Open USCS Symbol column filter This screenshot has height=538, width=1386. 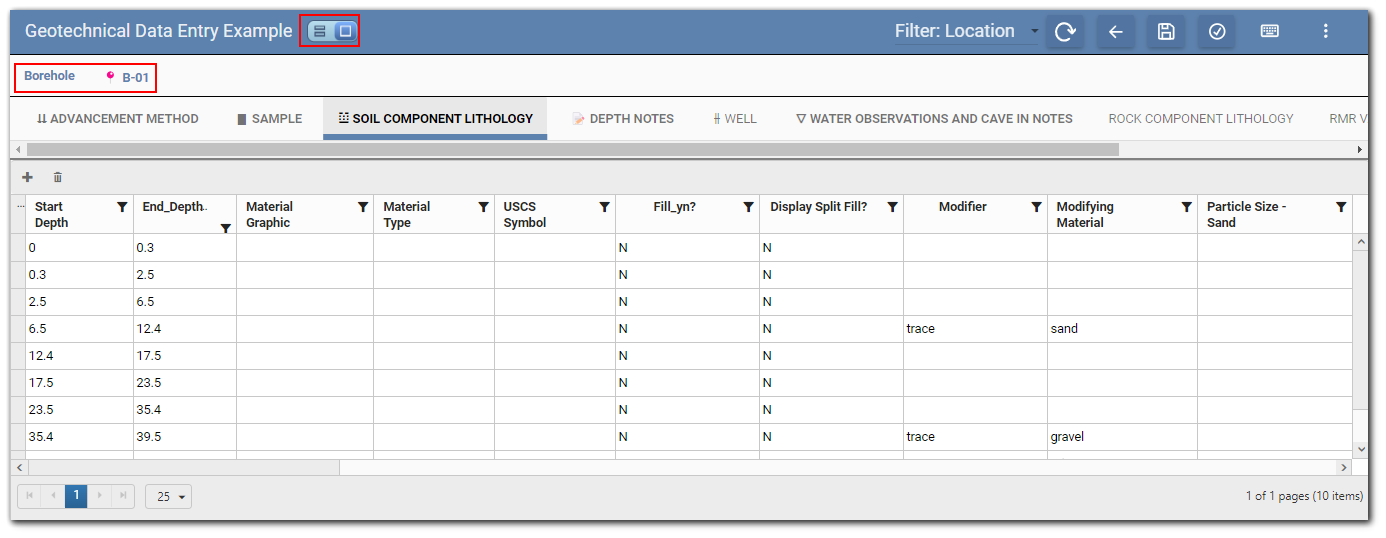point(604,207)
